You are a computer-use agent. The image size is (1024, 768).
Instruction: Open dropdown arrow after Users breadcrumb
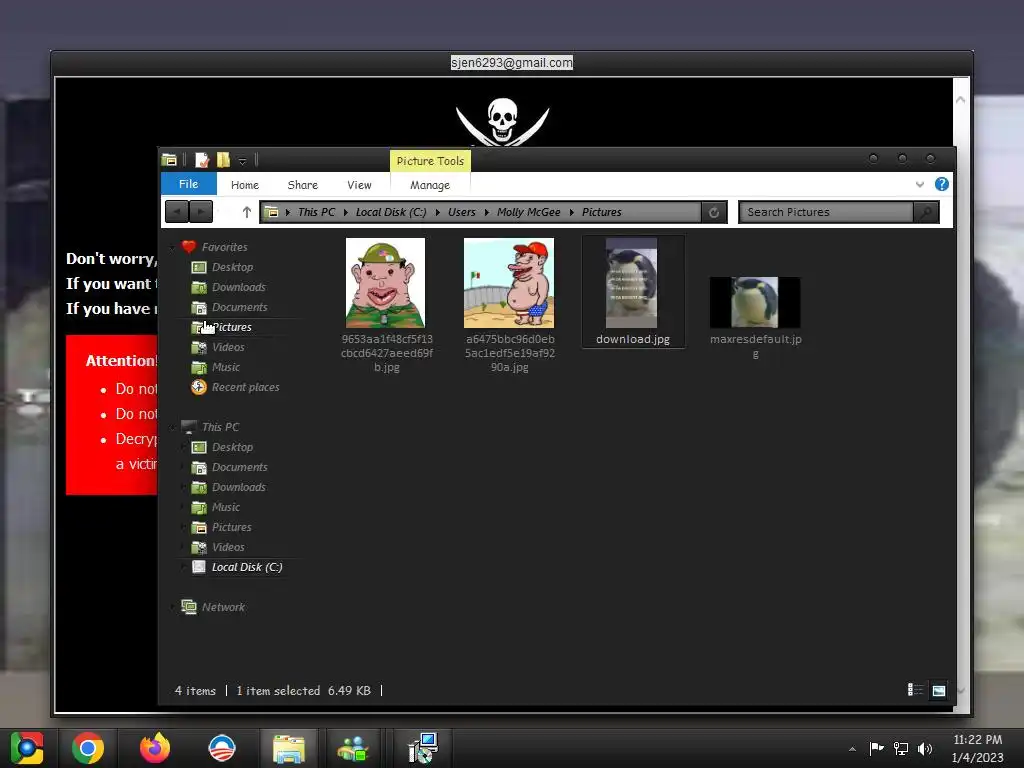coord(486,212)
